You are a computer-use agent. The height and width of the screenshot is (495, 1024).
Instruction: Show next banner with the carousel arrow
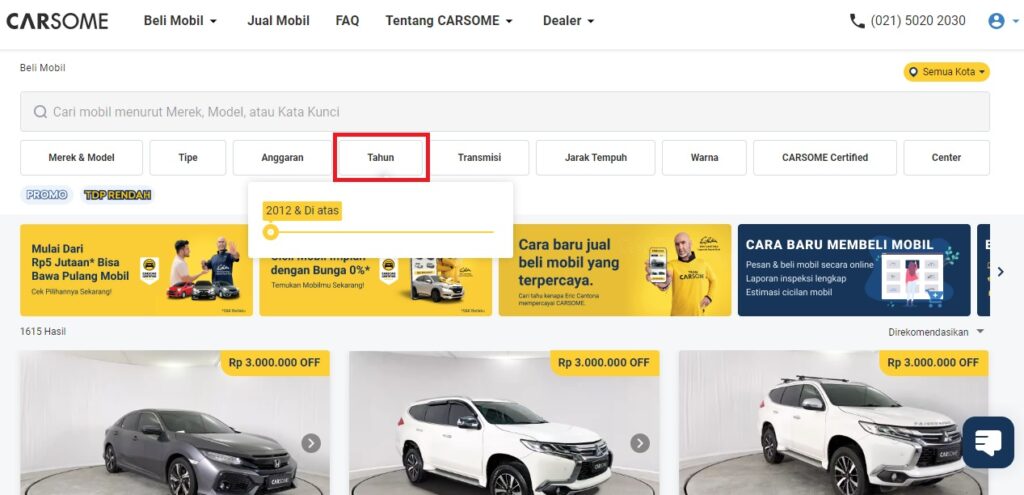tap(1000, 271)
